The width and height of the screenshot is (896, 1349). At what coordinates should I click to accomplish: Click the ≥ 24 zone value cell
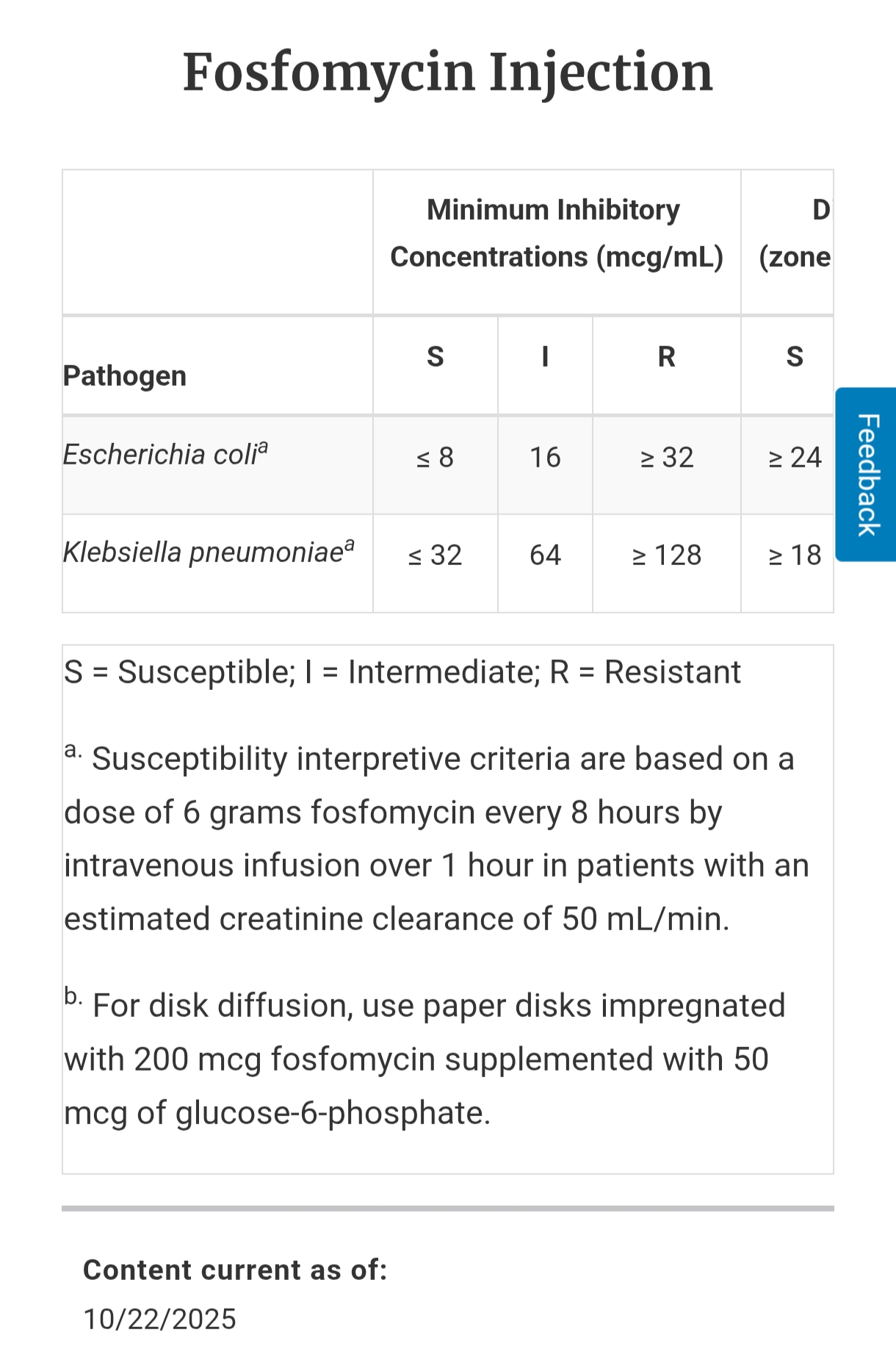point(794,458)
